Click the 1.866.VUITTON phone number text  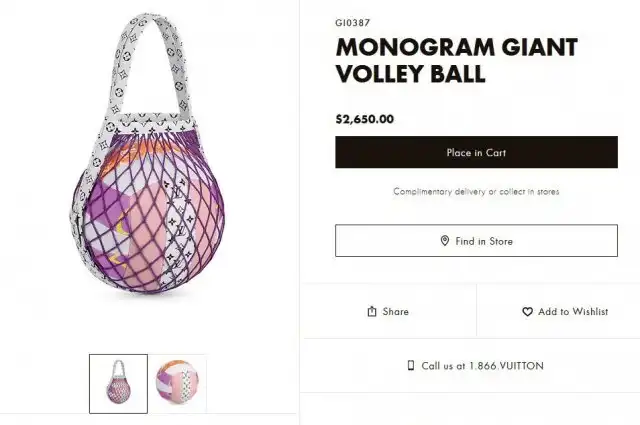tap(507, 365)
